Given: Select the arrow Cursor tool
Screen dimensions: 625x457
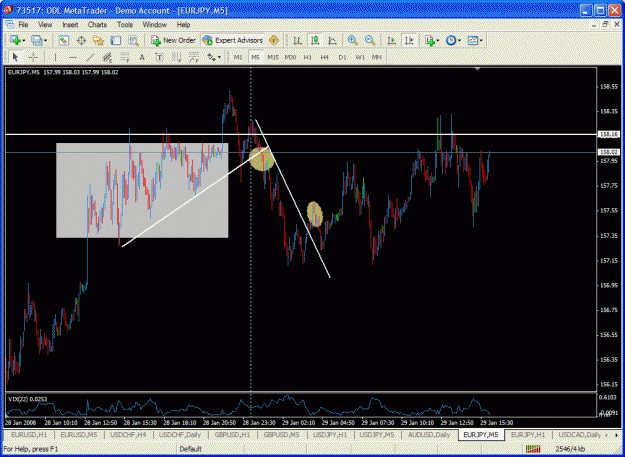Looking at the screenshot, I should pos(16,57).
